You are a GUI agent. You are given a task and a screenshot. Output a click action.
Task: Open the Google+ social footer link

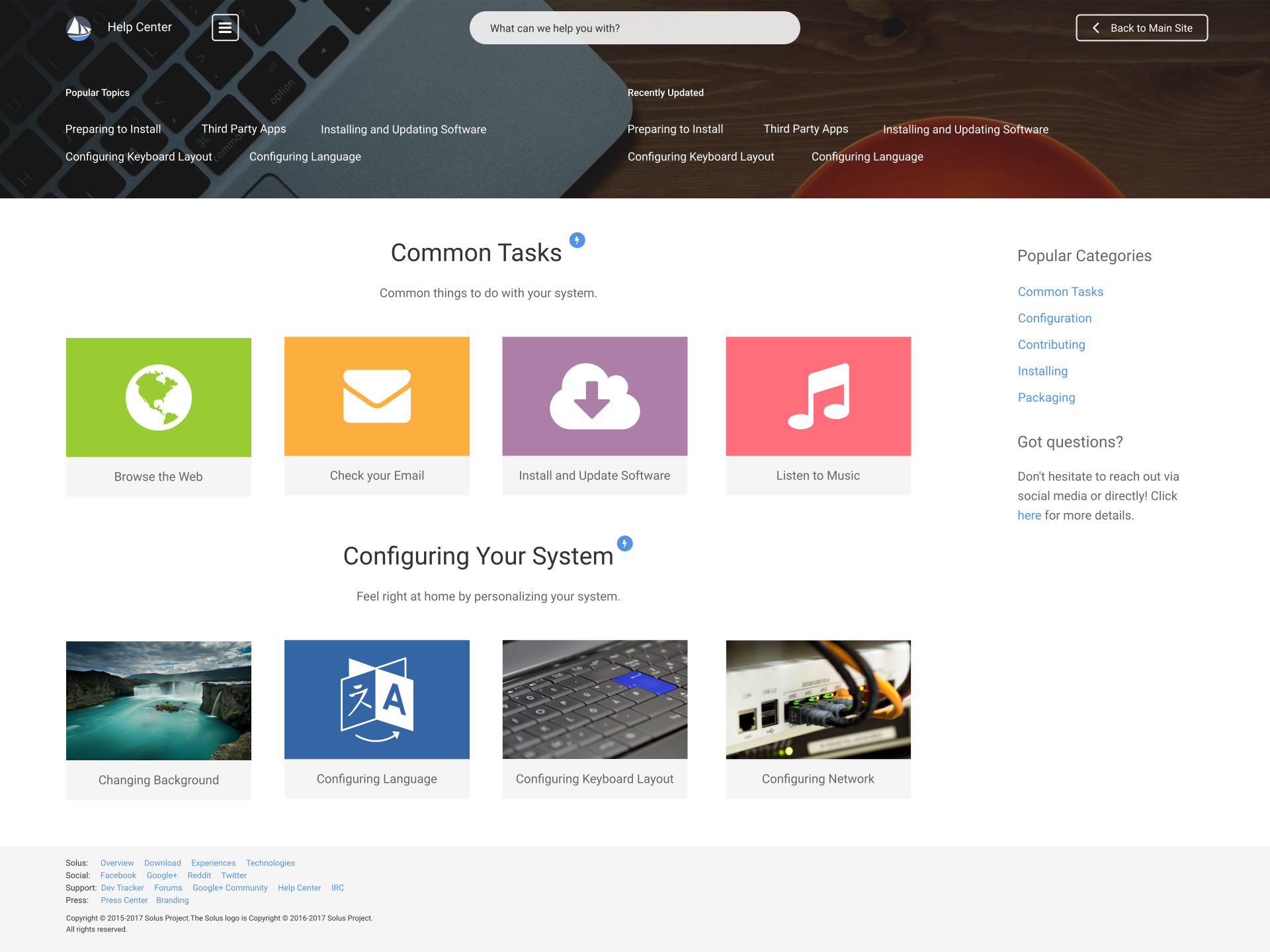tap(161, 875)
